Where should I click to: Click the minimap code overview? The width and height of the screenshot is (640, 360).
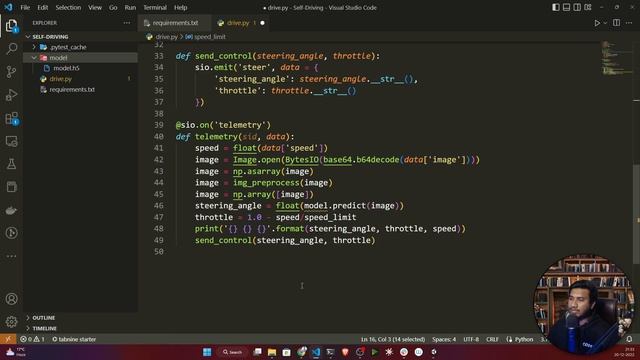point(617,58)
